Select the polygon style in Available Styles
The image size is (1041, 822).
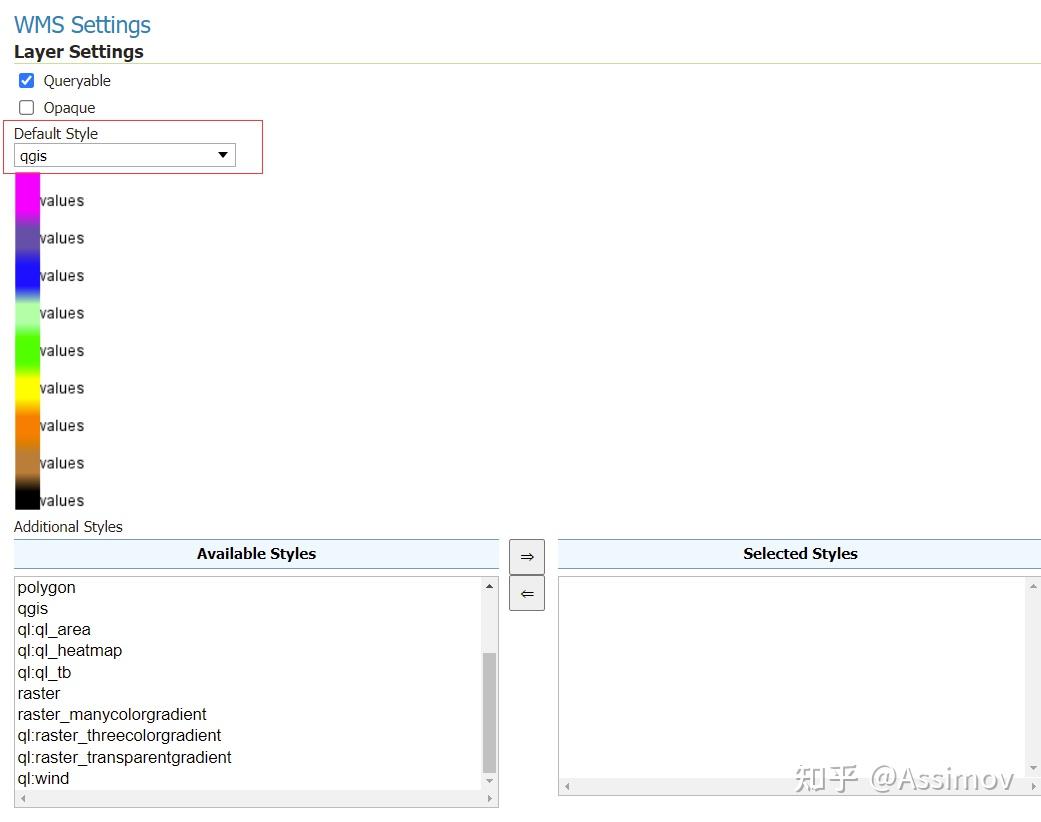pyautogui.click(x=46, y=587)
